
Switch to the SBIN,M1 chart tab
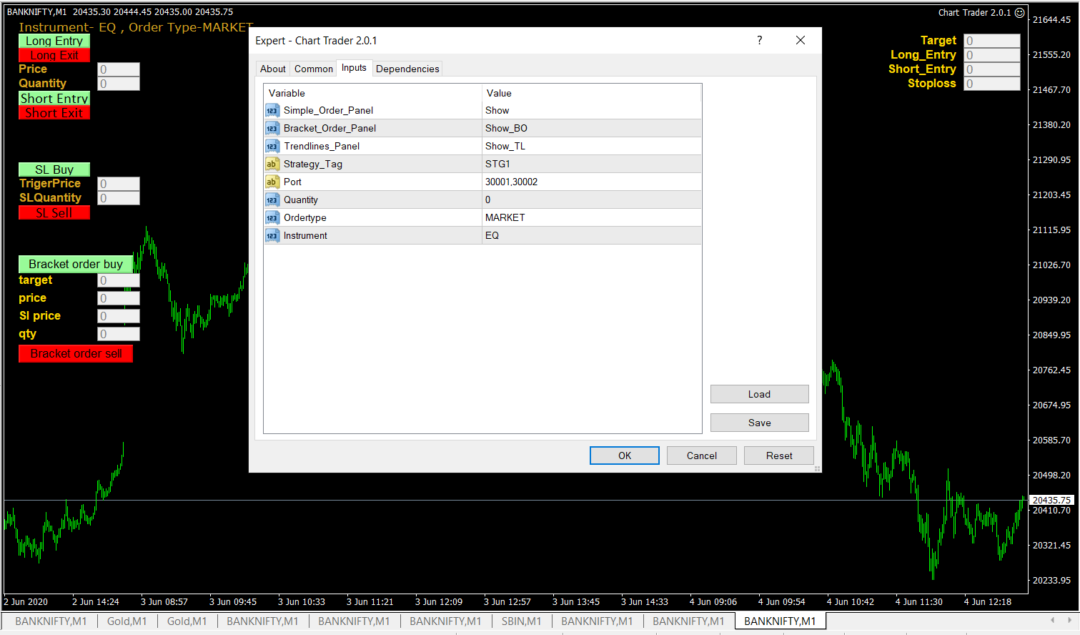click(521, 620)
